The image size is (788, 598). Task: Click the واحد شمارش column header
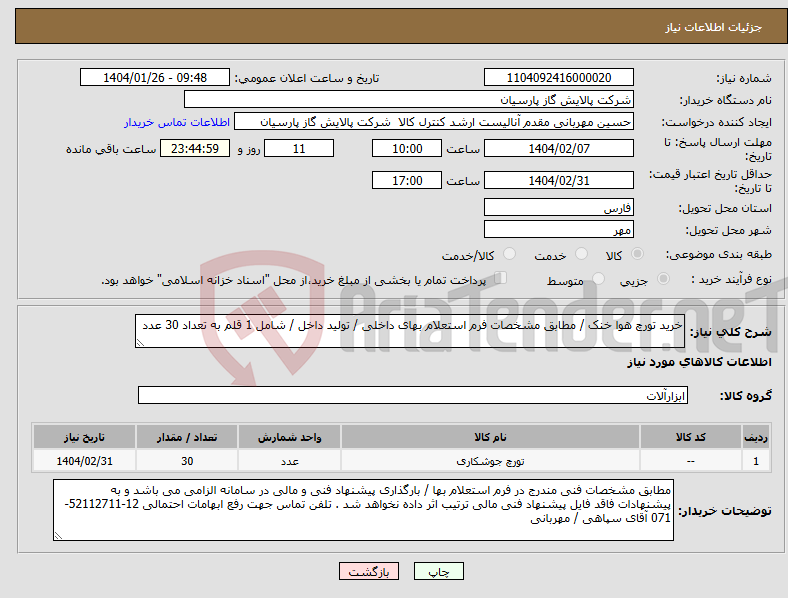[289, 437]
